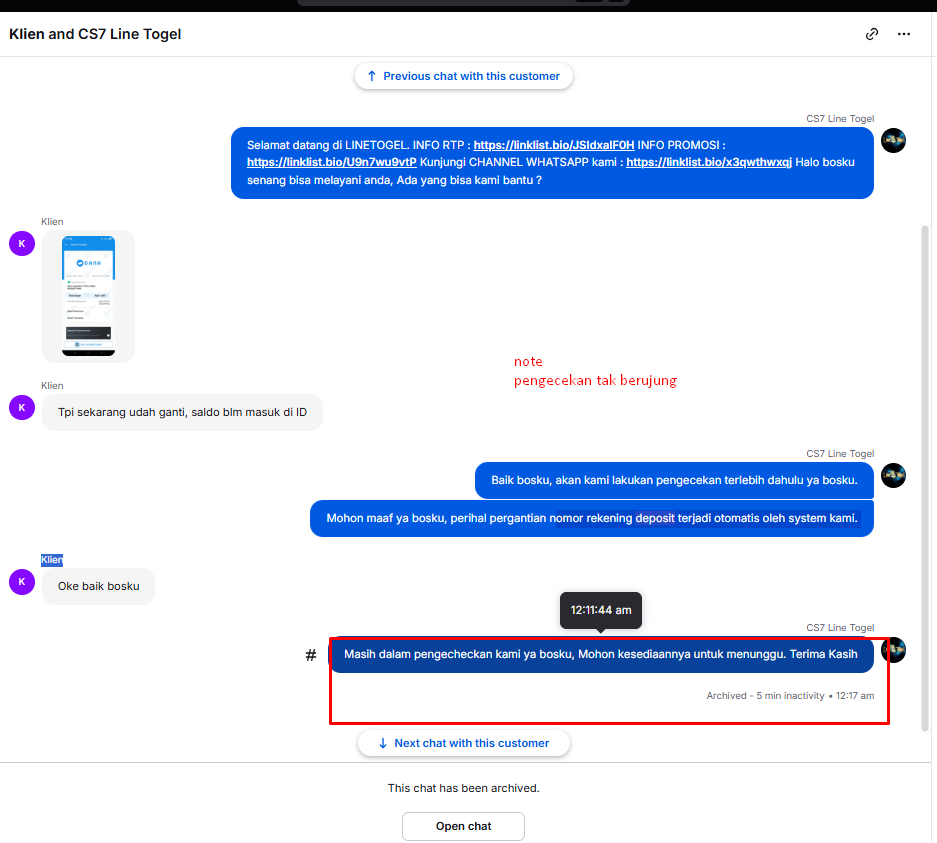Go to previous chat with this customer
Image resolution: width=937 pixels, height=843 pixels.
coord(463,76)
